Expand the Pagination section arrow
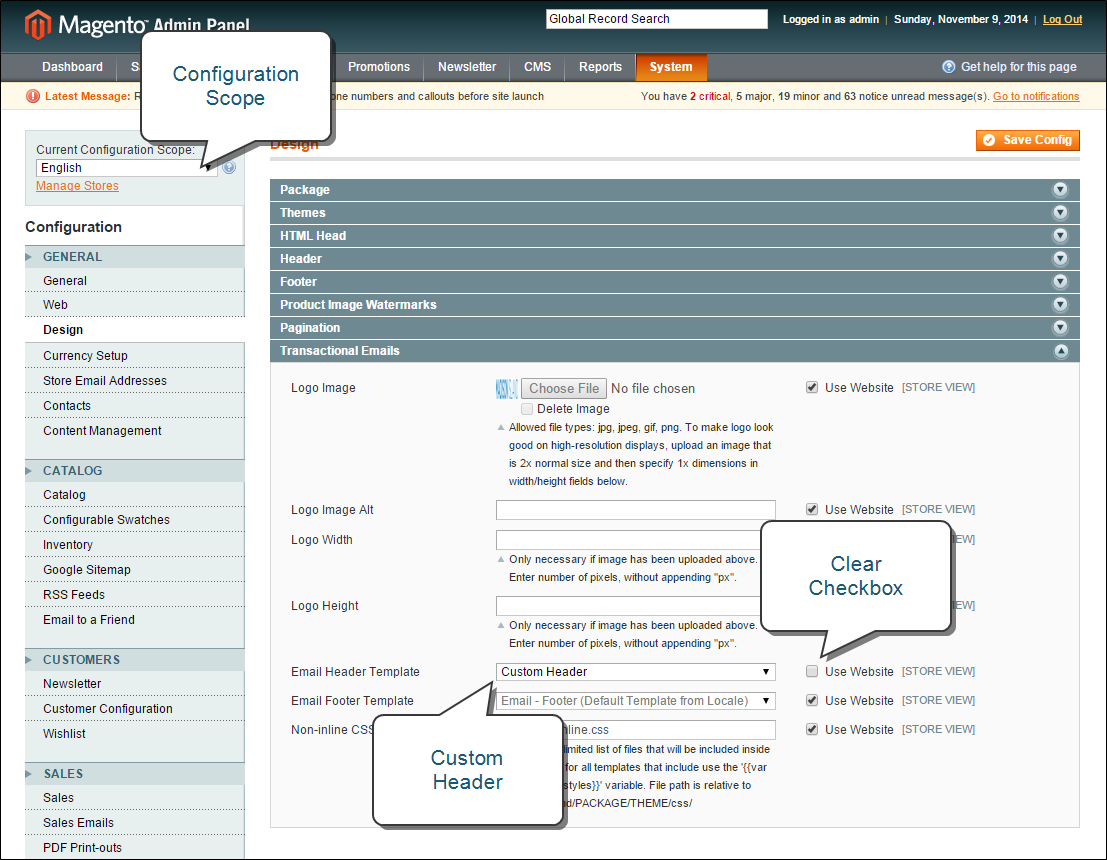Screen dimensions: 1107x860 coord(1060,328)
